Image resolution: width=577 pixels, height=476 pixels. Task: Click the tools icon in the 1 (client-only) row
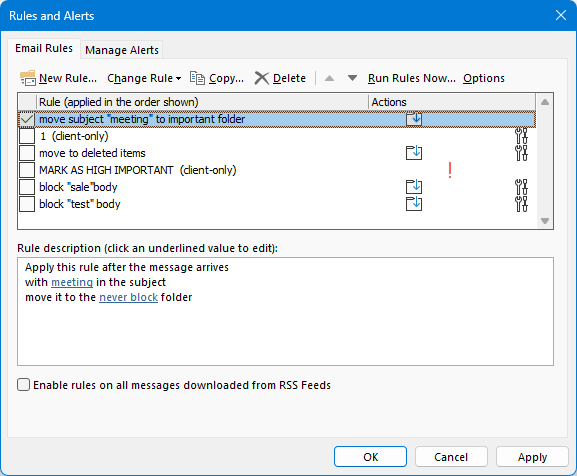[x=521, y=136]
